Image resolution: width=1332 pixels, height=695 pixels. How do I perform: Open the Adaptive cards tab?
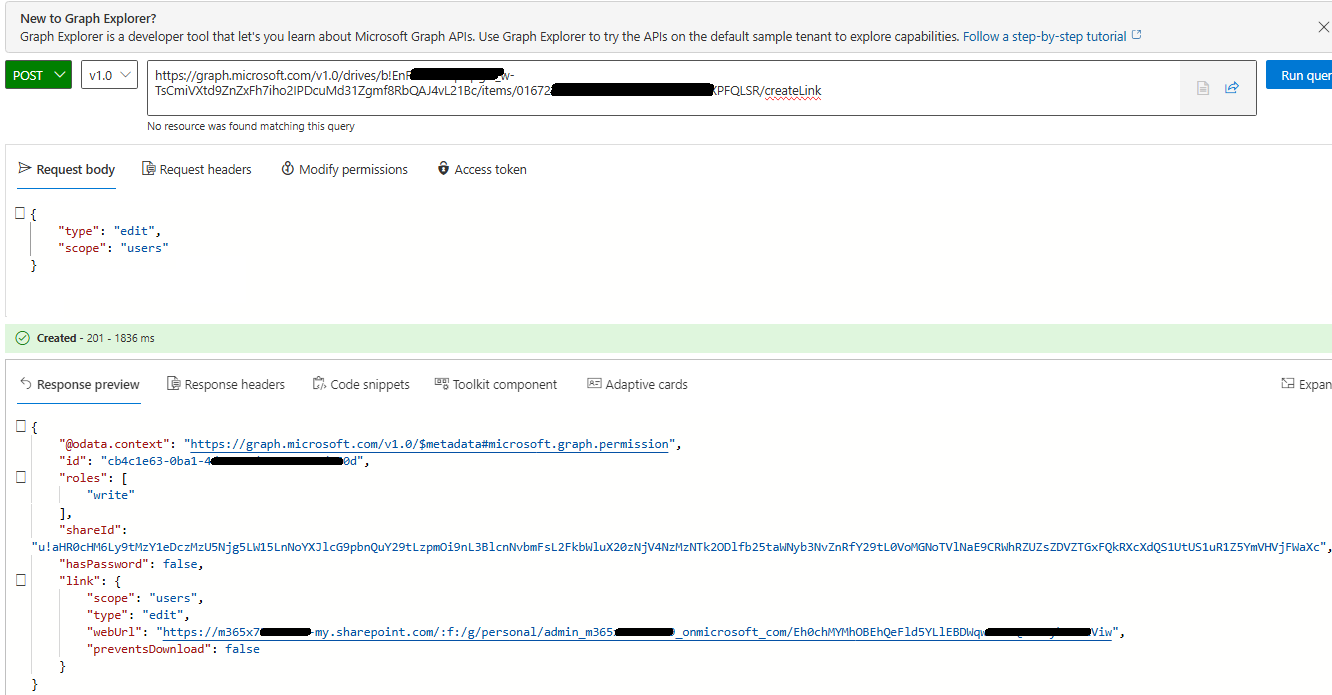click(637, 384)
